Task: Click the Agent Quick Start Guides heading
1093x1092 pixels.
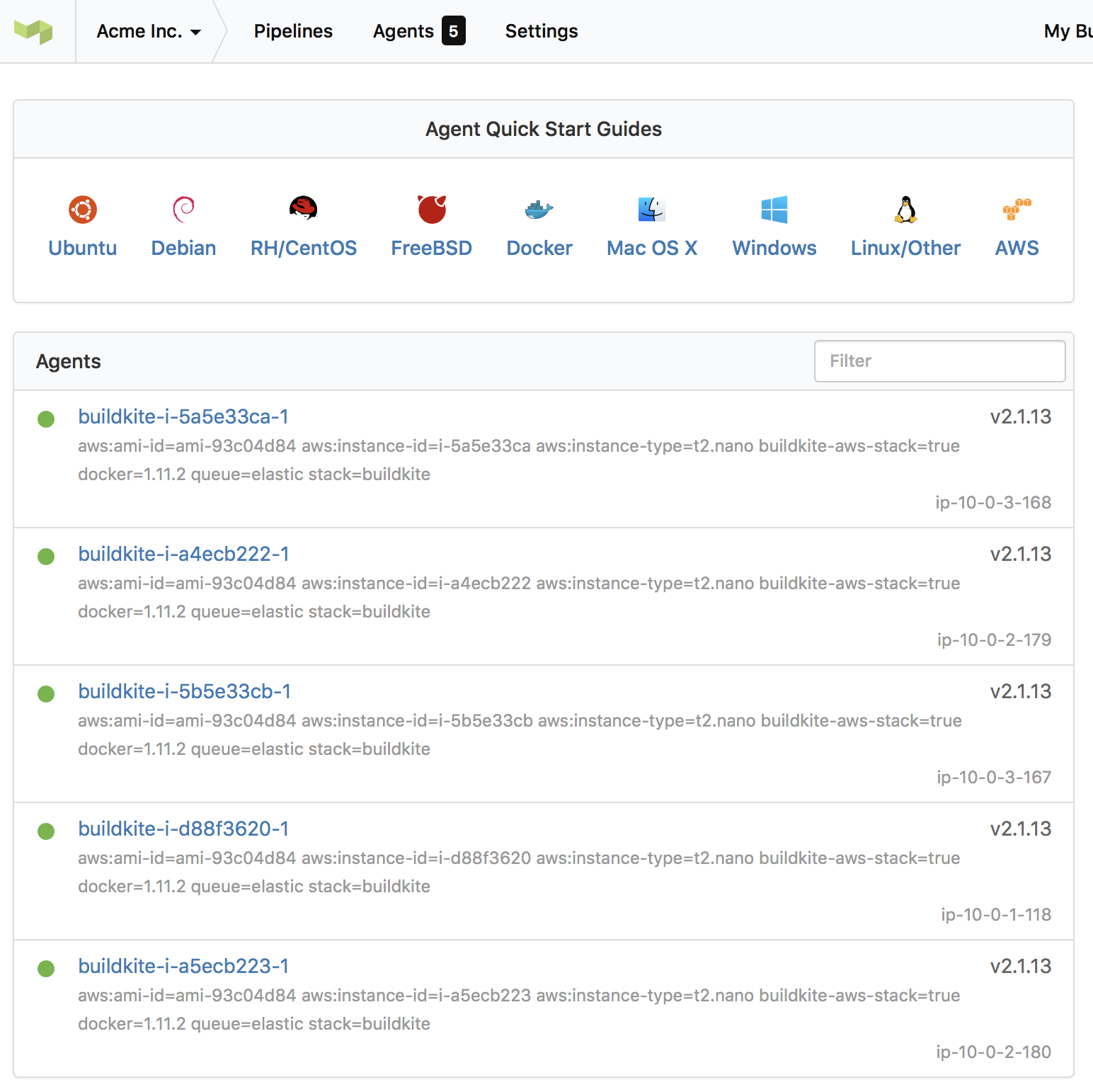Action: pos(544,129)
